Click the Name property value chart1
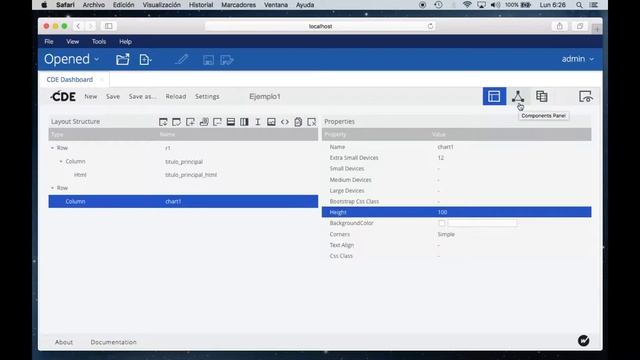Viewport: 640px width, 360px height. [445, 147]
